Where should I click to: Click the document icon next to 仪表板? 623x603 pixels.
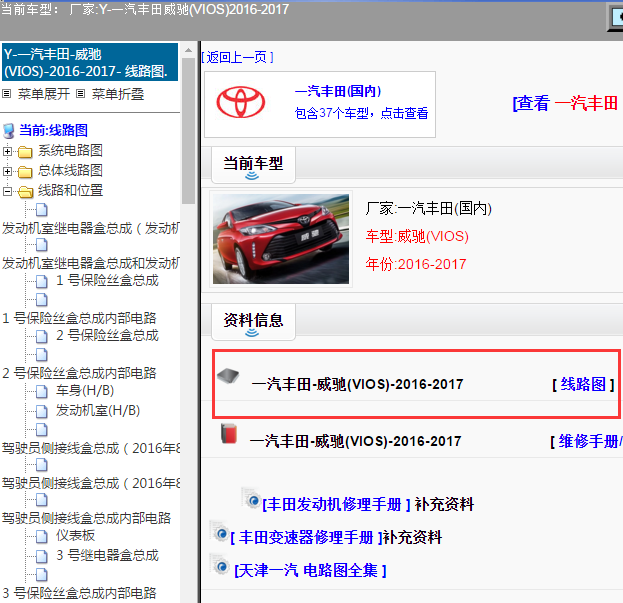click(x=42, y=536)
